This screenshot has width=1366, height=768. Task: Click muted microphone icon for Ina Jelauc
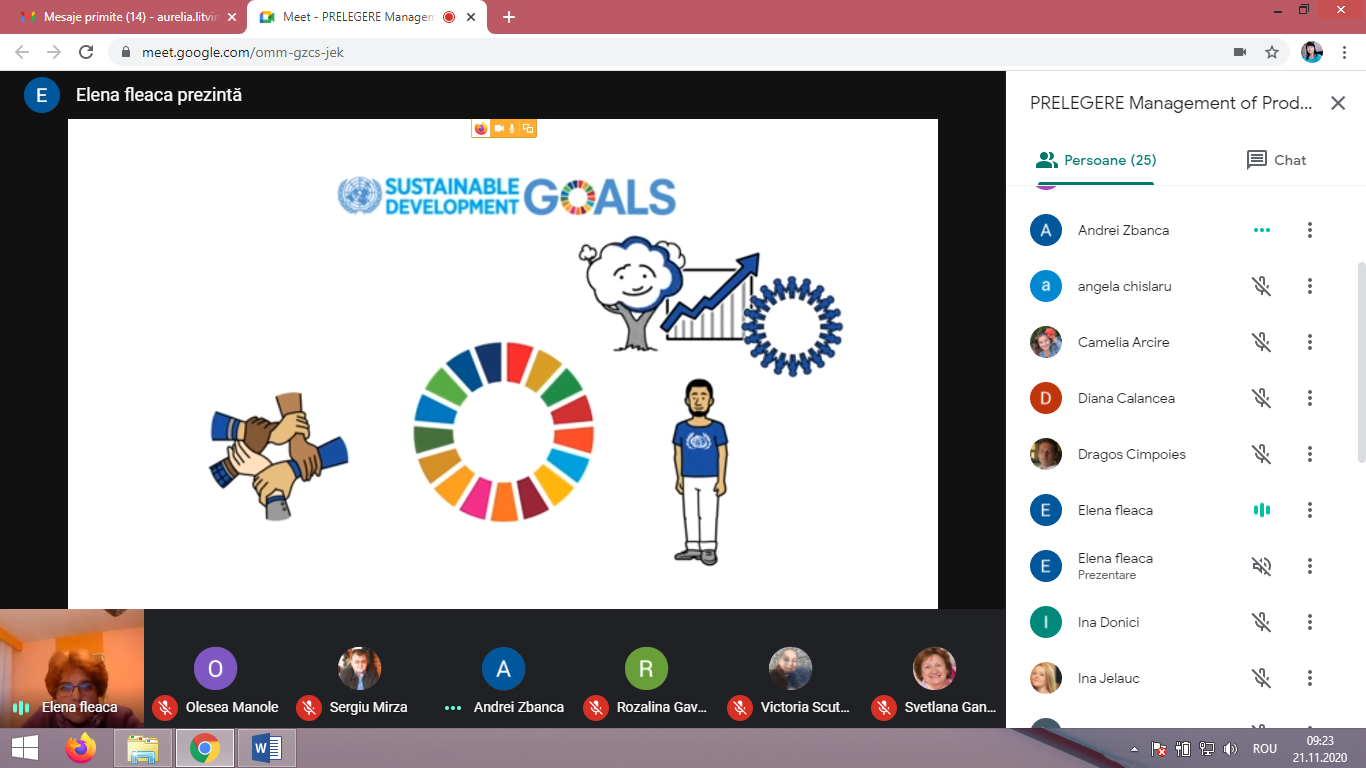pos(1262,678)
